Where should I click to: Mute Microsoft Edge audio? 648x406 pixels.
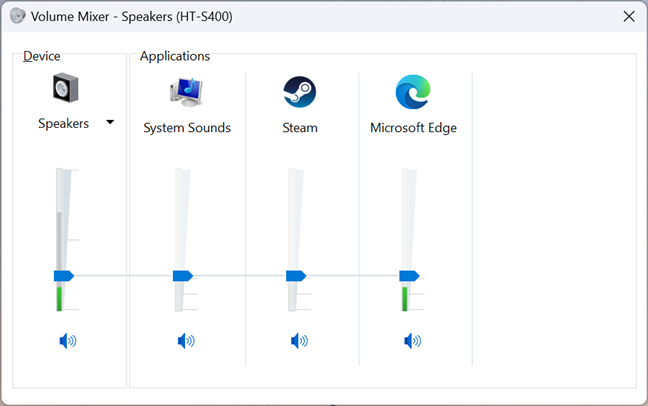412,341
